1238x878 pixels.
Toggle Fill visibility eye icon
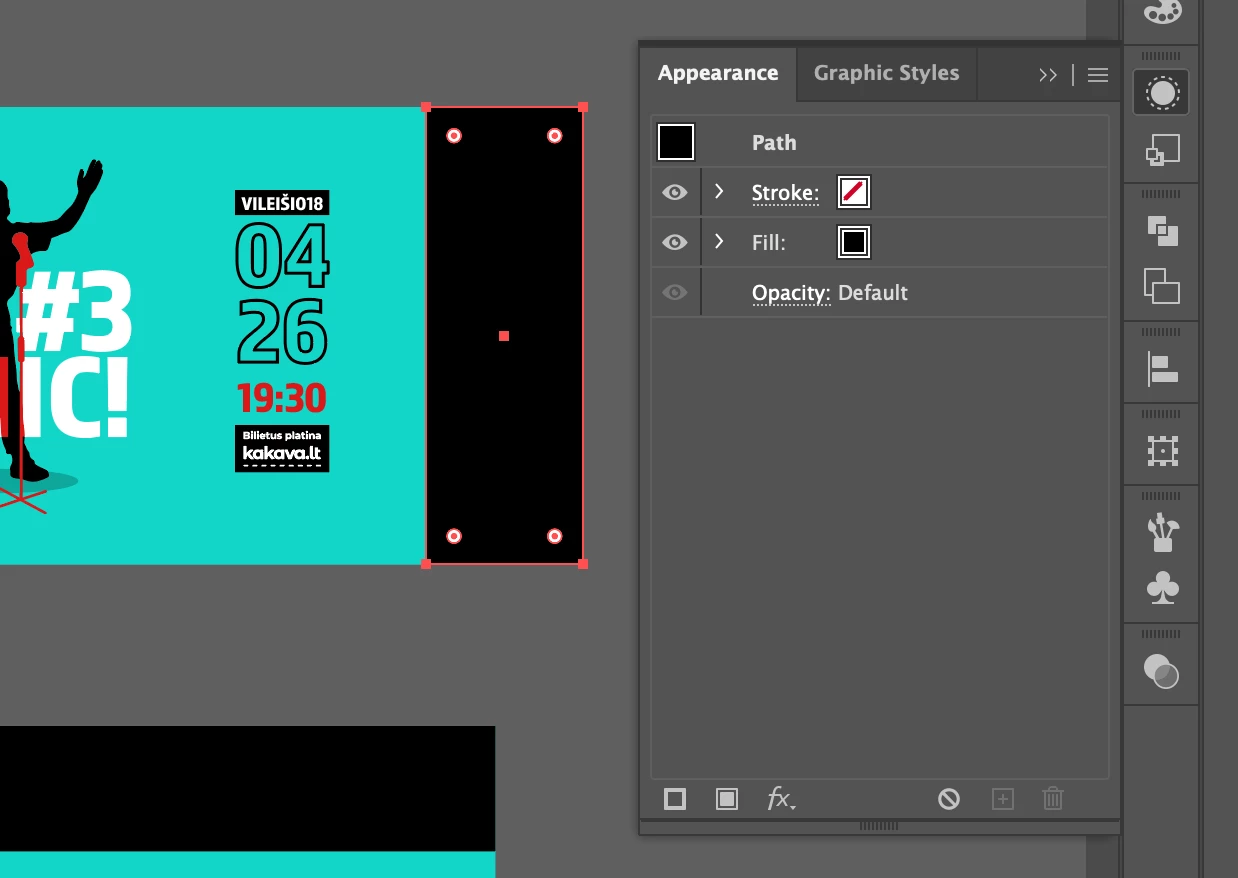point(675,242)
